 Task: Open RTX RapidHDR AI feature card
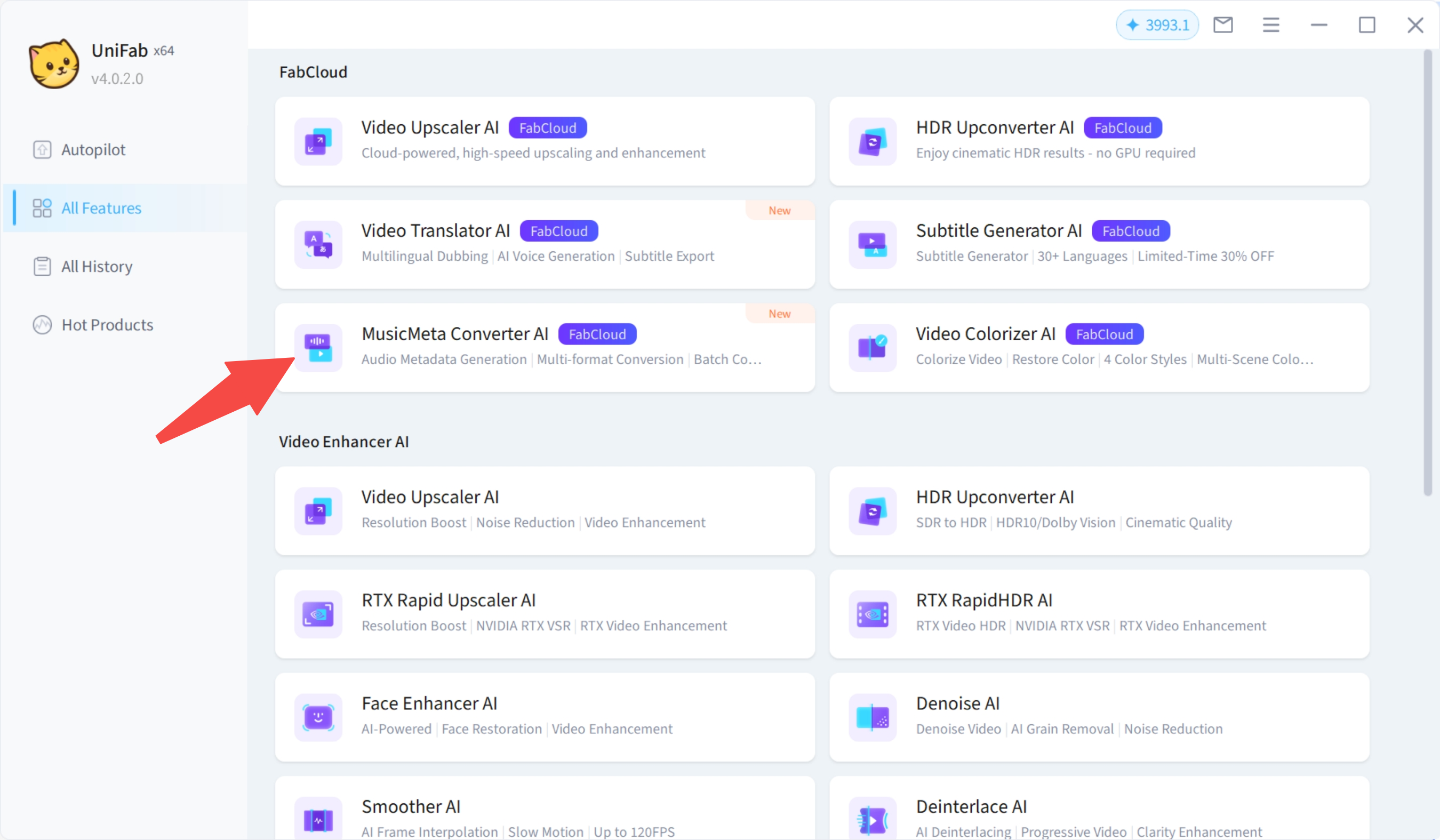coord(1098,614)
